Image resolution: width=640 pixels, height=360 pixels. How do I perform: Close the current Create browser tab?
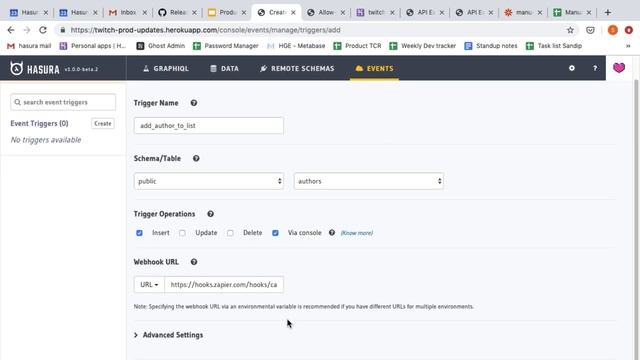pos(293,13)
